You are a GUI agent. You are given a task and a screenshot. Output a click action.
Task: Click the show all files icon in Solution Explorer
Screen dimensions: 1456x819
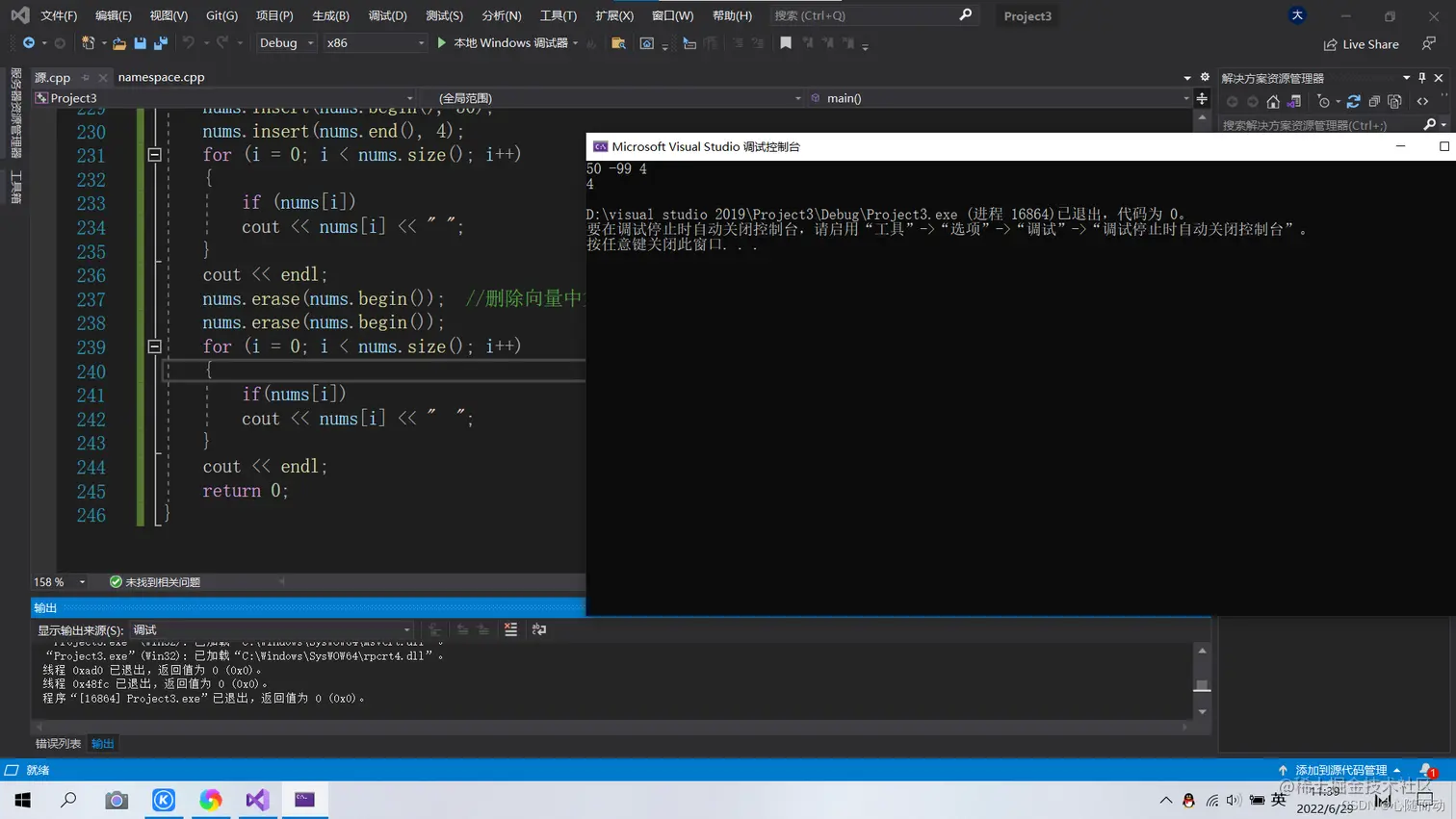(1394, 101)
